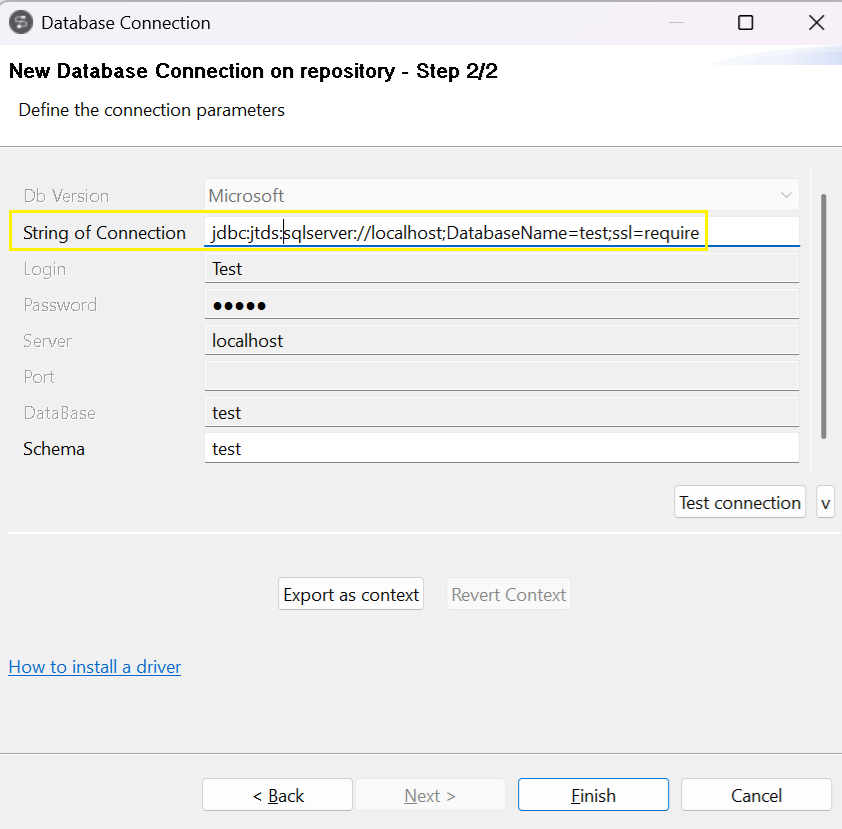The image size is (842, 829).
Task: Edit the Schema field value
Action: [500, 449]
